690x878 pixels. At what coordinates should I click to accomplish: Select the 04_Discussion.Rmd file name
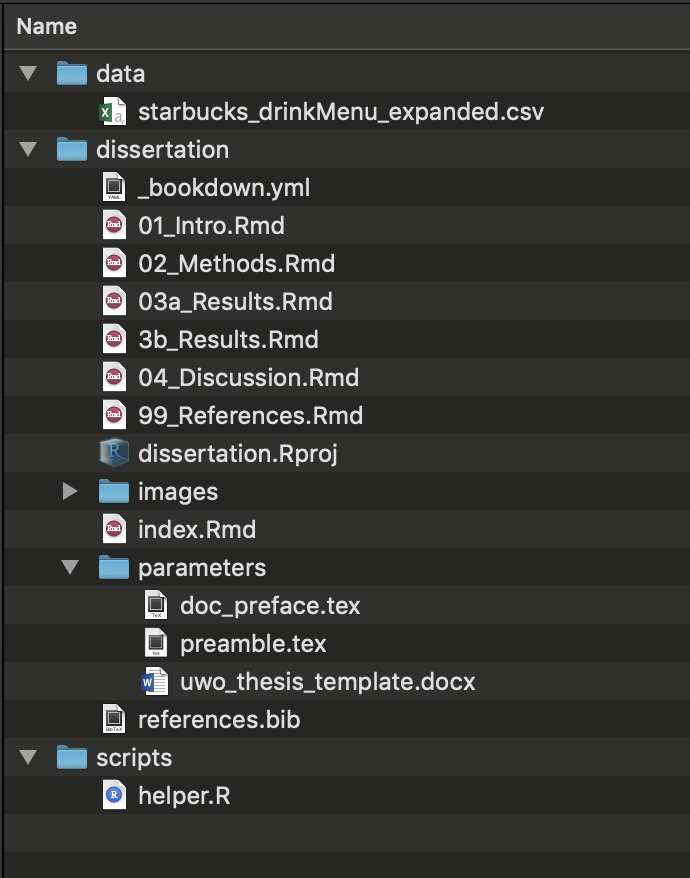[x=248, y=378]
